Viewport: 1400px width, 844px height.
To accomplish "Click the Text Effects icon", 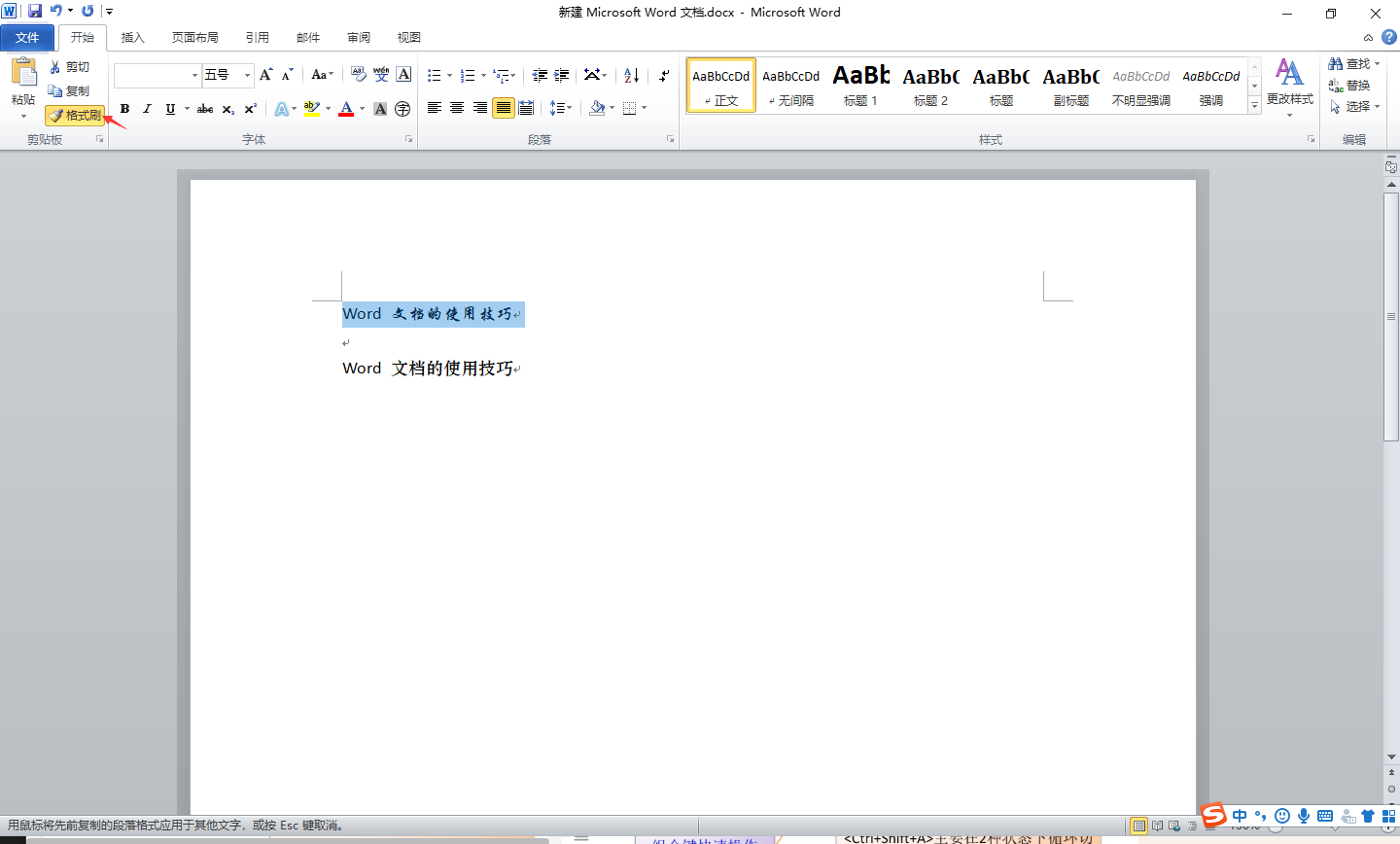I will (x=281, y=109).
